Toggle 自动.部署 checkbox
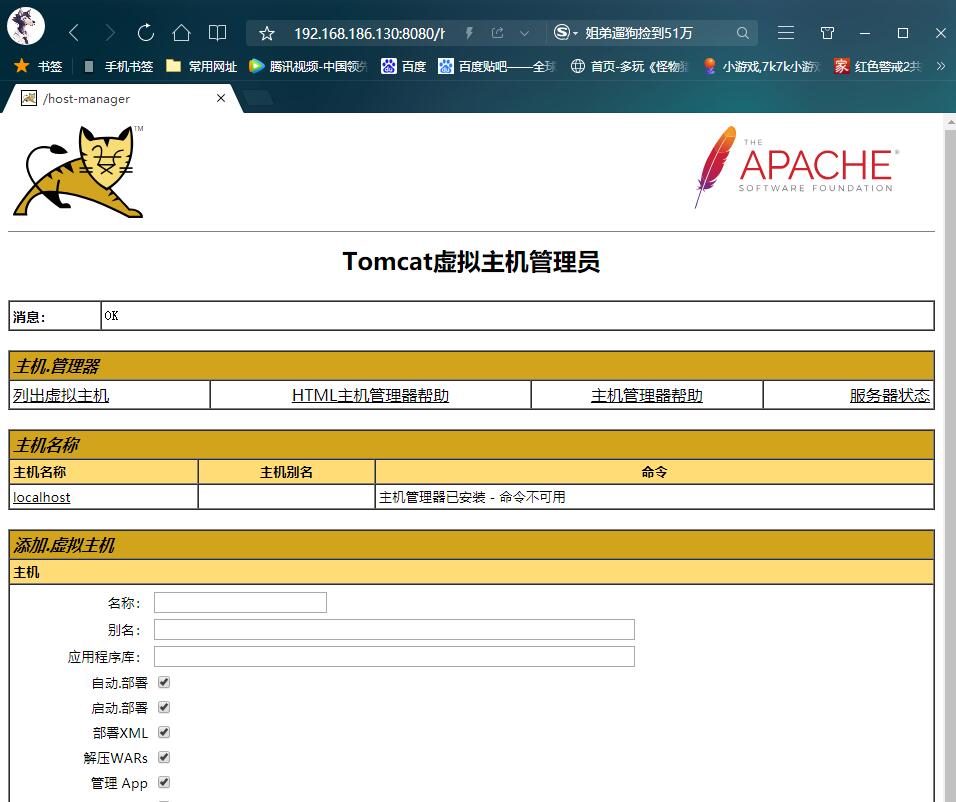Image resolution: width=956 pixels, height=802 pixels. tap(164, 682)
